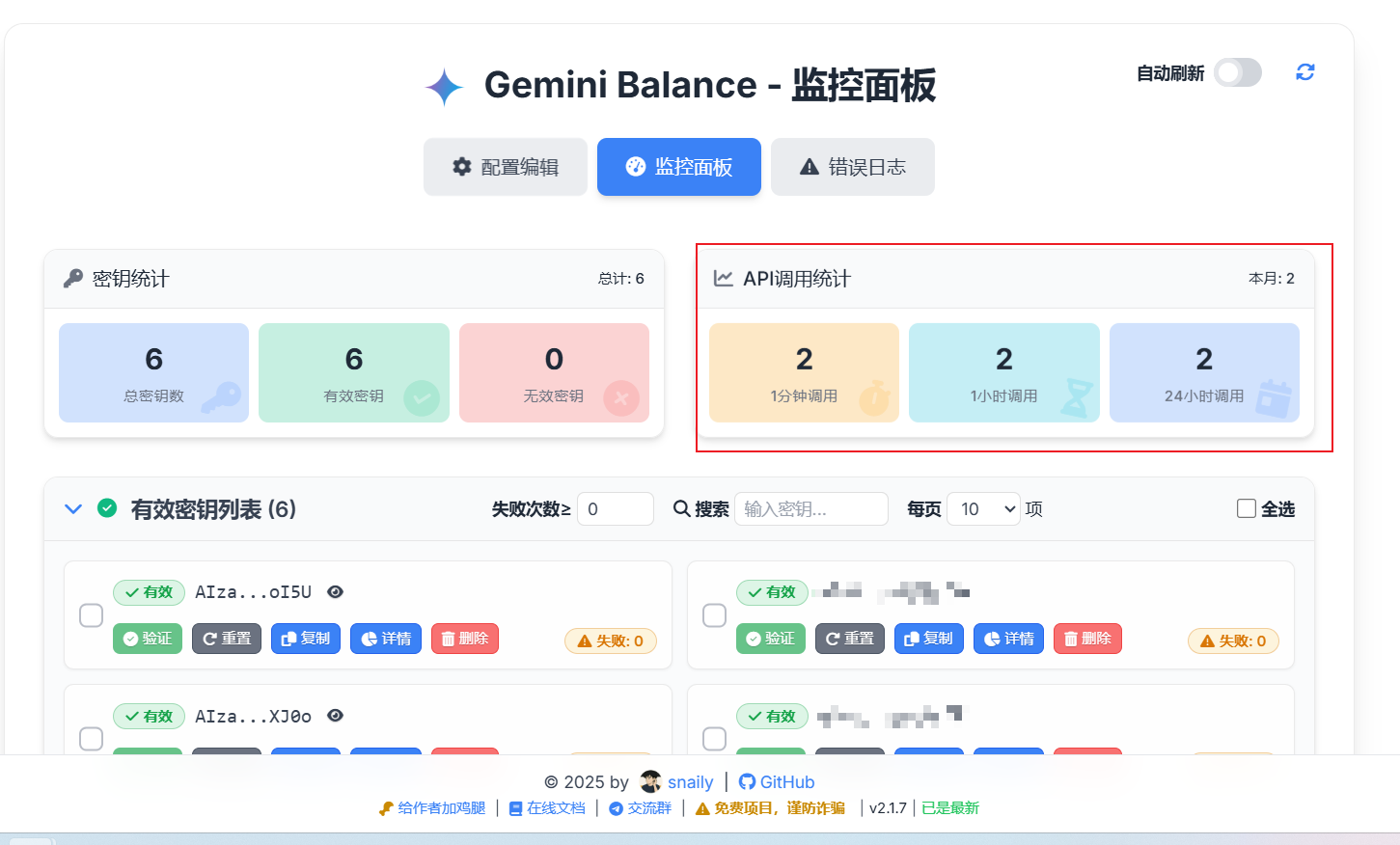Click the hourglass icon in 1小时调用 card
1400x845 pixels.
(1076, 397)
